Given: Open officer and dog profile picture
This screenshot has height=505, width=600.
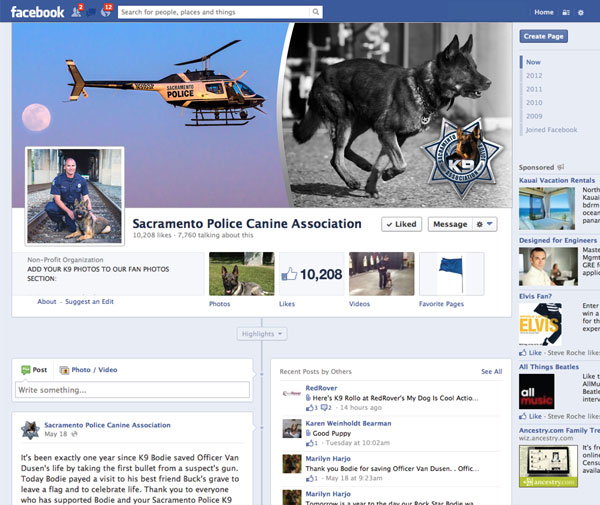Looking at the screenshot, I should 75,196.
